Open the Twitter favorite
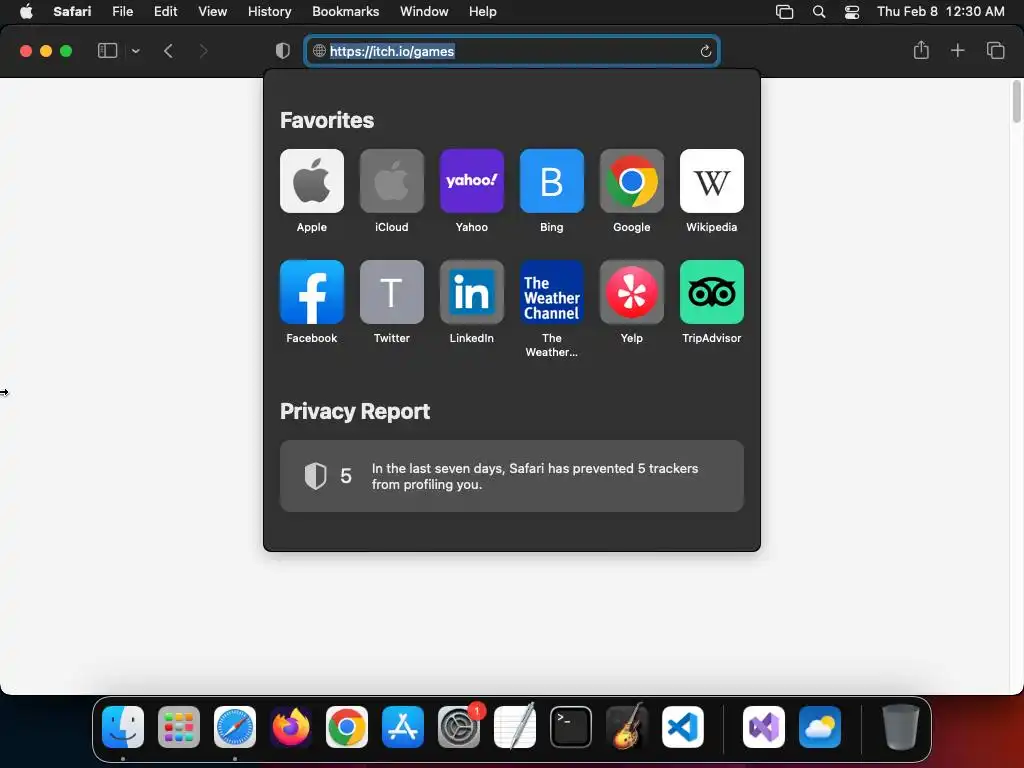 391,292
